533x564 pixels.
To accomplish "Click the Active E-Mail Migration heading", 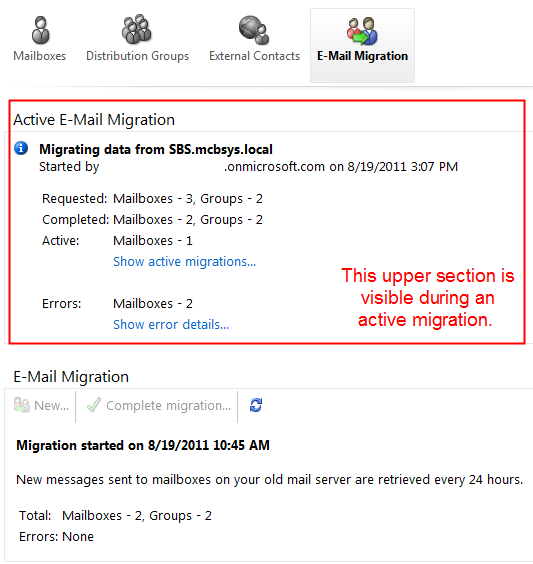I will coord(94,120).
